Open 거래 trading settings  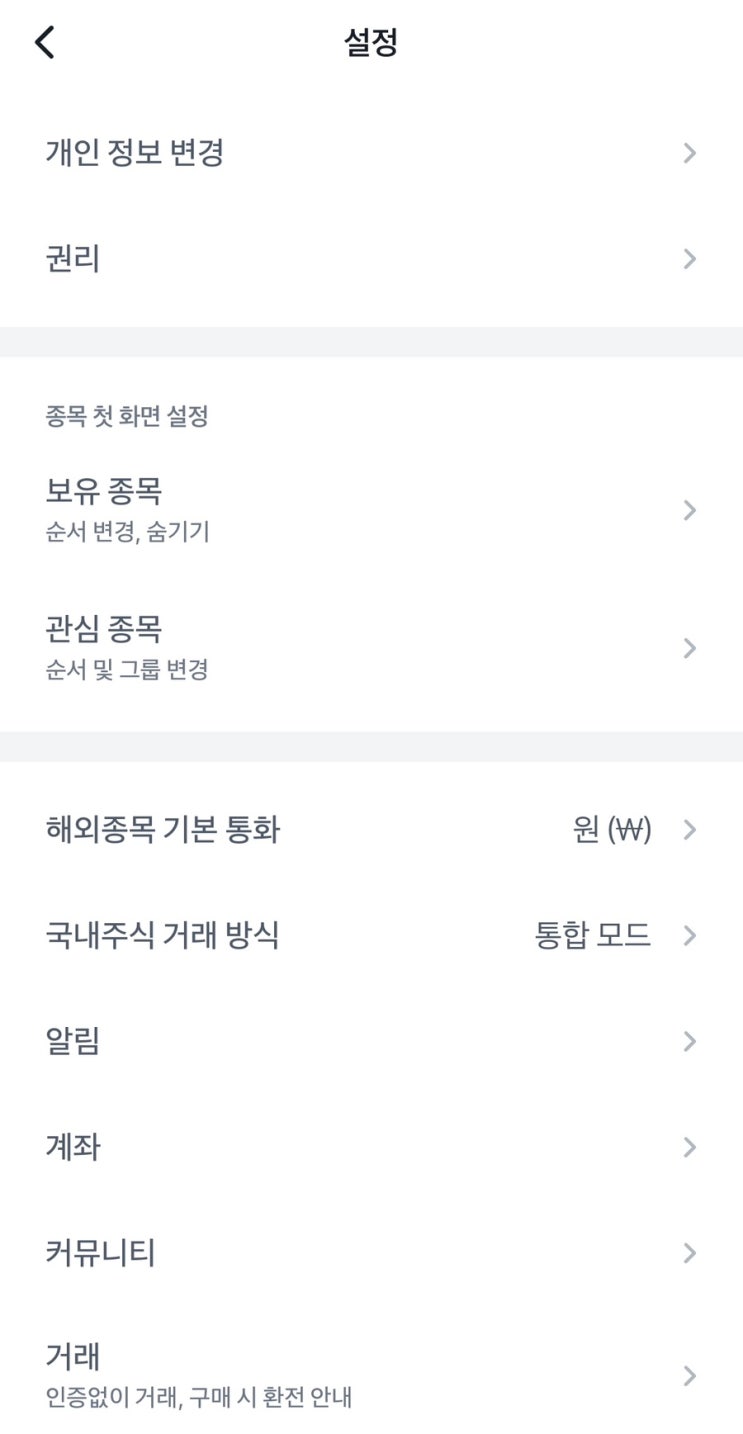pyautogui.click(x=73, y=1358)
